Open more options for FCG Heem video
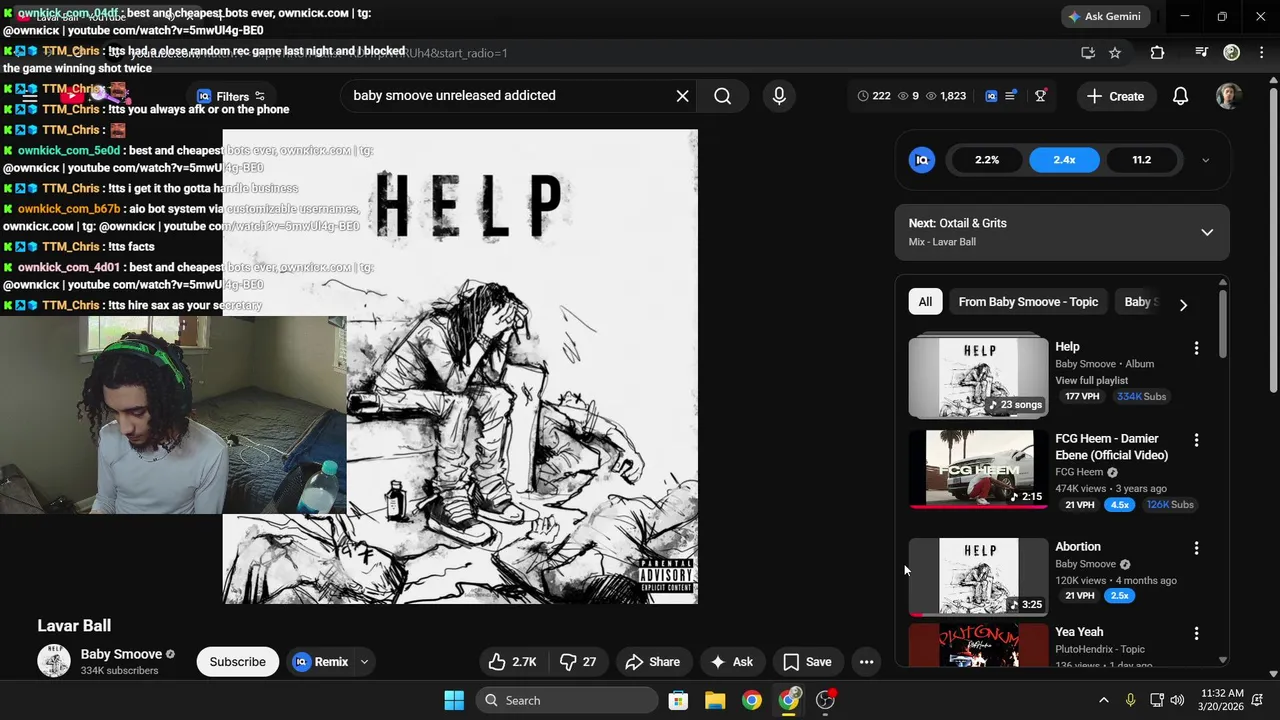This screenshot has height=720, width=1280. [x=1196, y=440]
